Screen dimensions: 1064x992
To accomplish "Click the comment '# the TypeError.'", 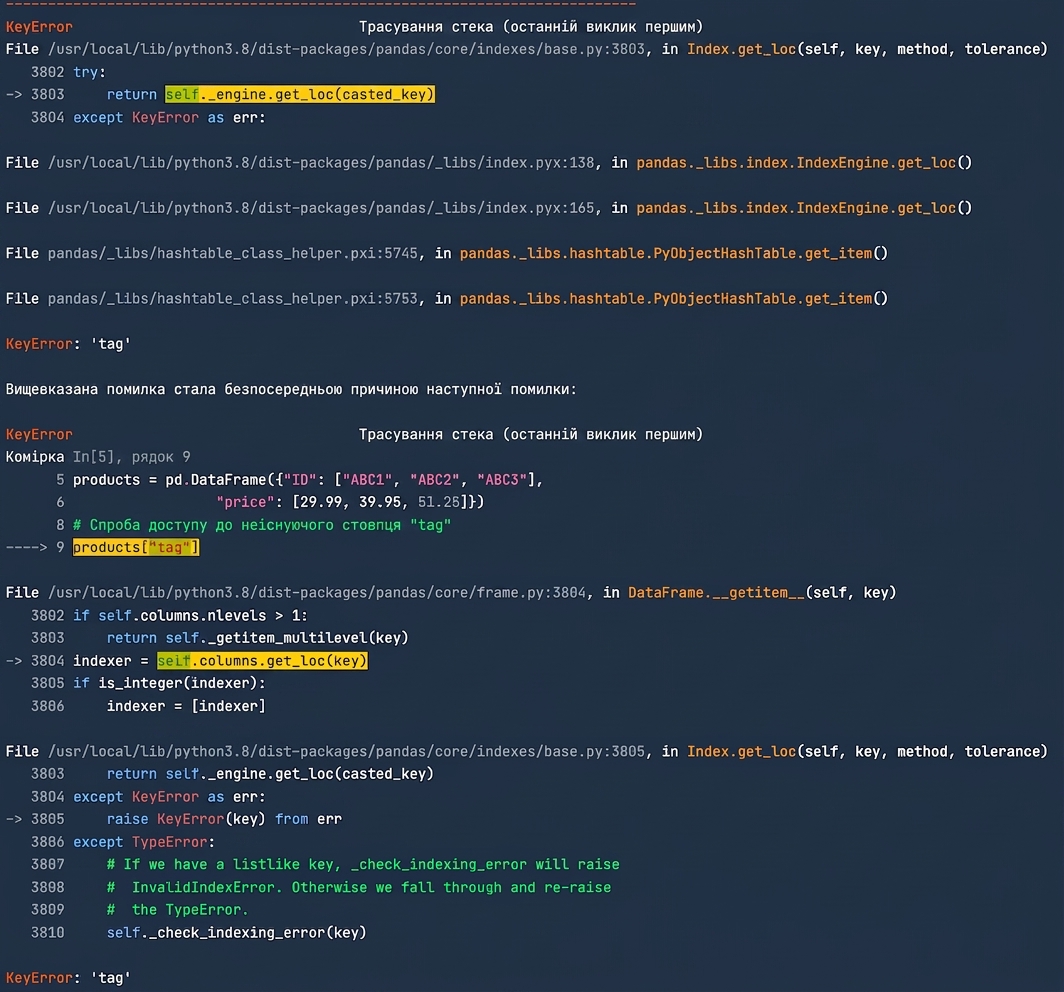I will [178, 910].
